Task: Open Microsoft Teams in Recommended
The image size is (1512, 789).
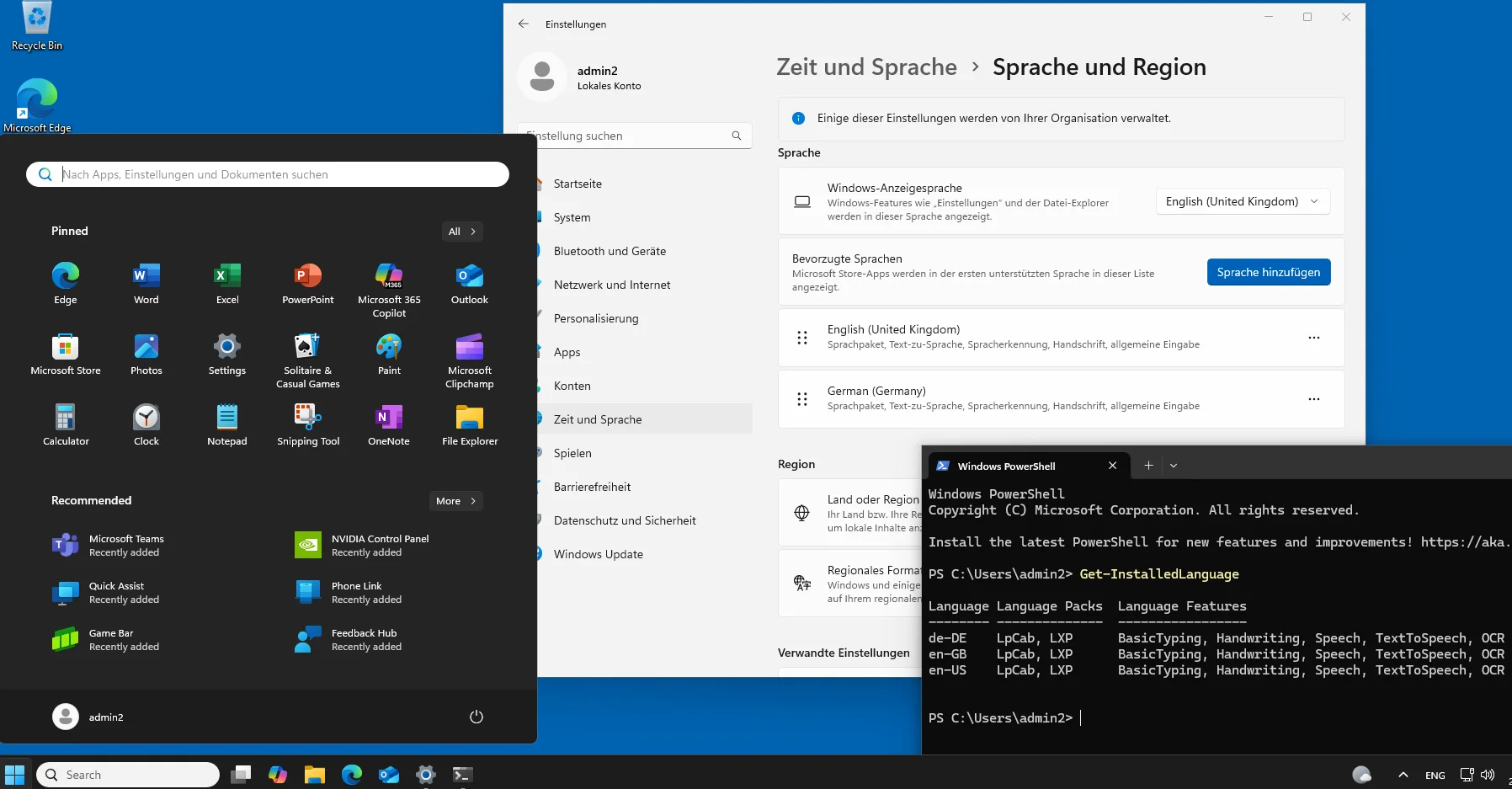Action: pos(108,546)
